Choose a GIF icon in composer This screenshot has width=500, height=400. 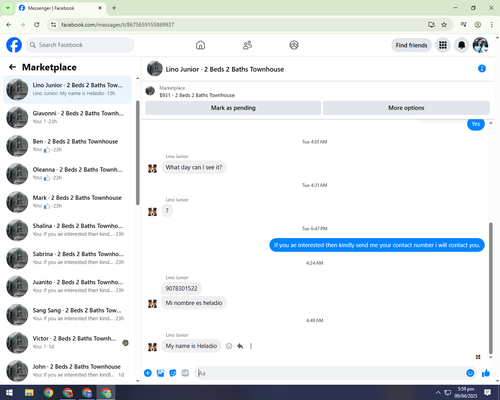coord(185,373)
